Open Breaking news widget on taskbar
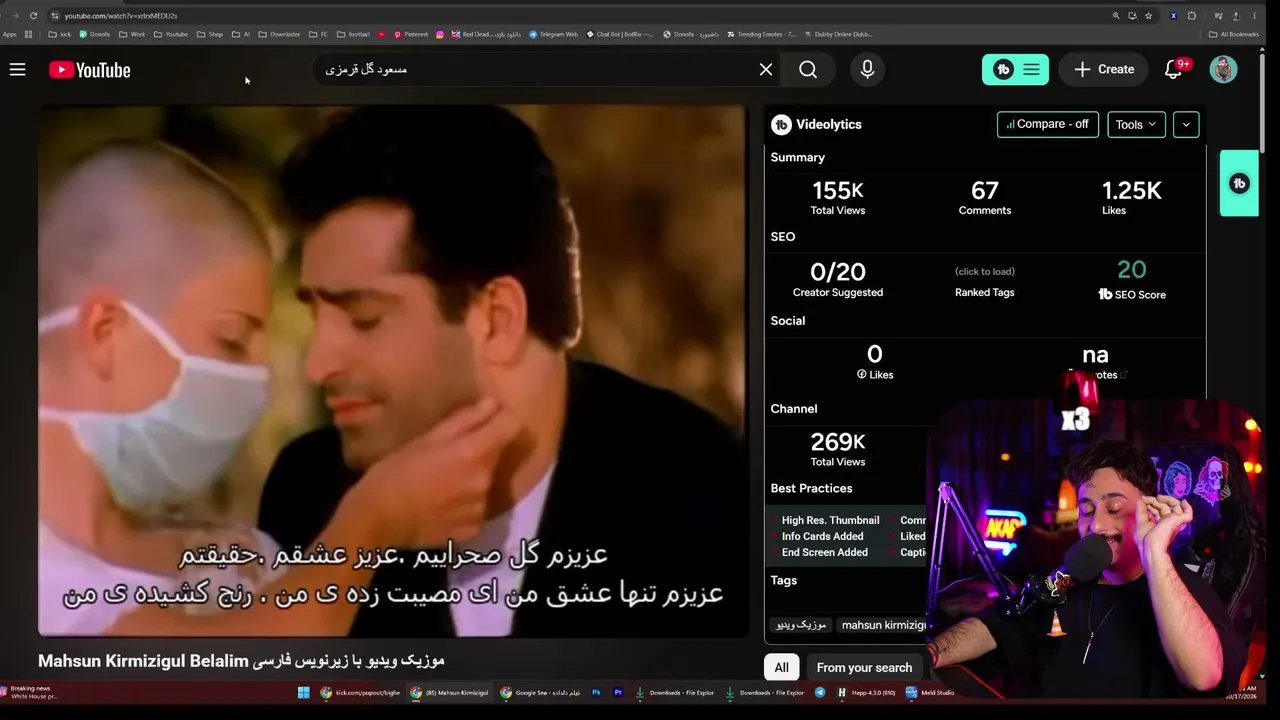 coord(30,692)
